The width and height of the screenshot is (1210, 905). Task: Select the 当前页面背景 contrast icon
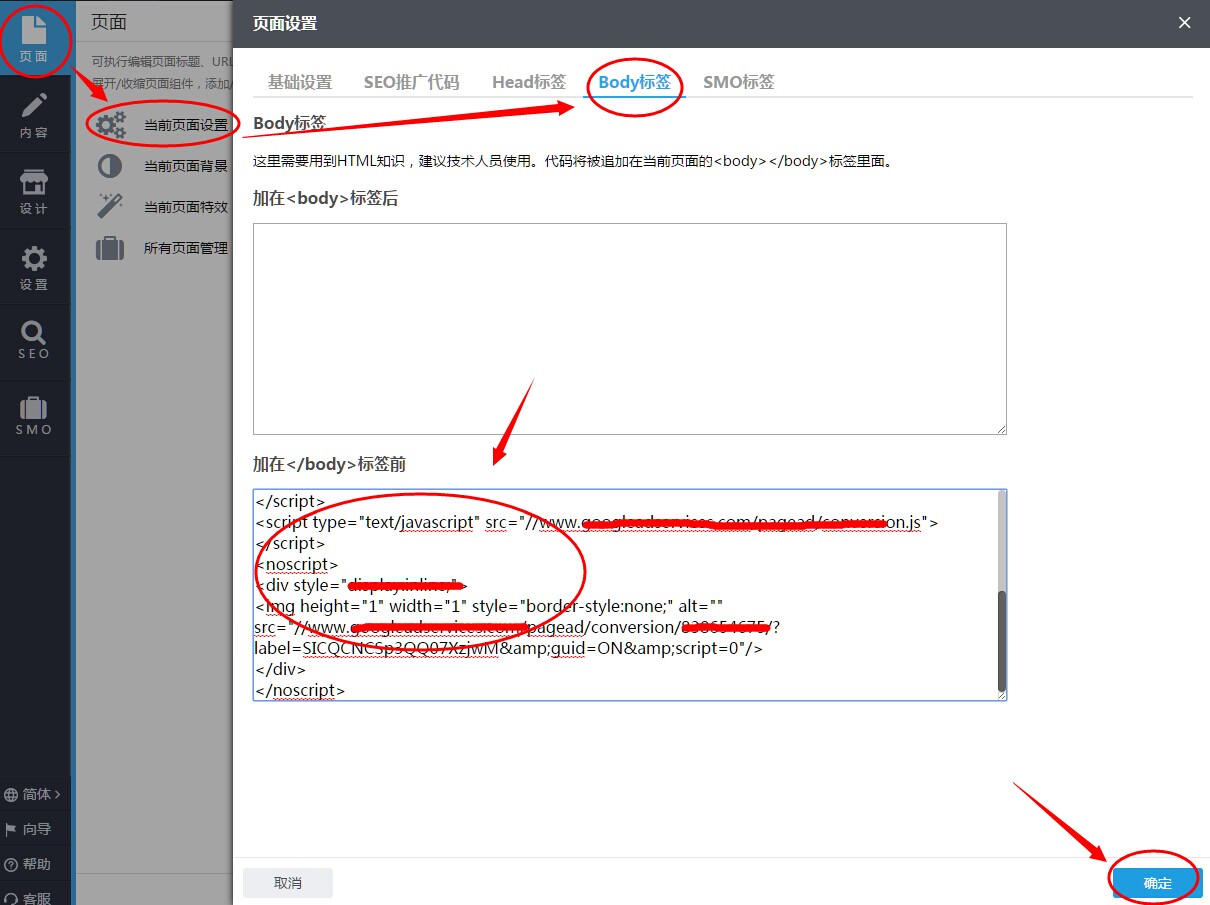coord(109,166)
